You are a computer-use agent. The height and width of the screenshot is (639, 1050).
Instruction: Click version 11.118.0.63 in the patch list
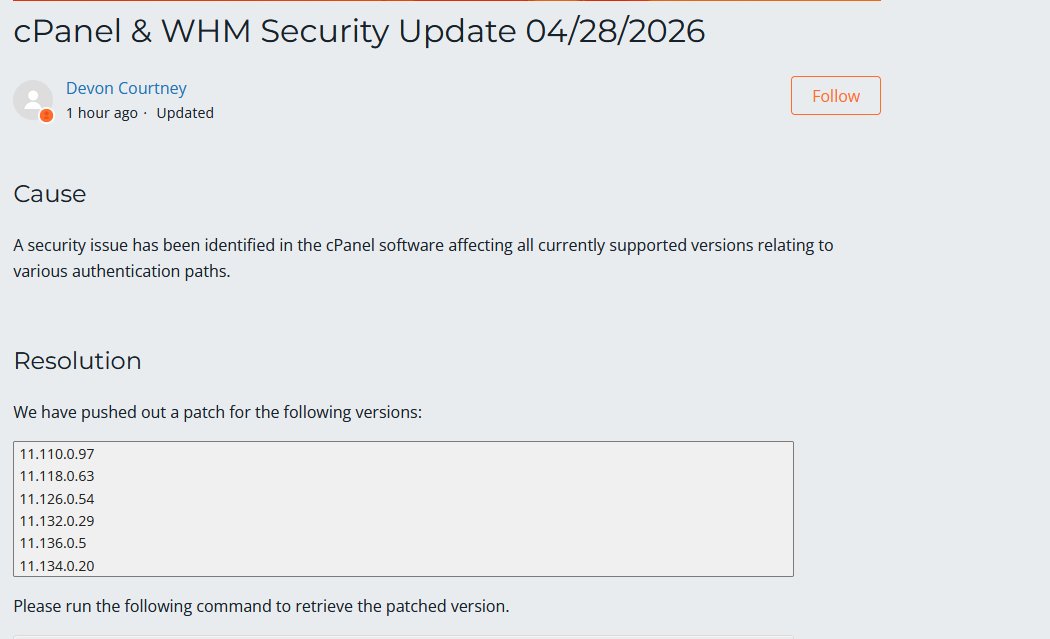tap(57, 476)
